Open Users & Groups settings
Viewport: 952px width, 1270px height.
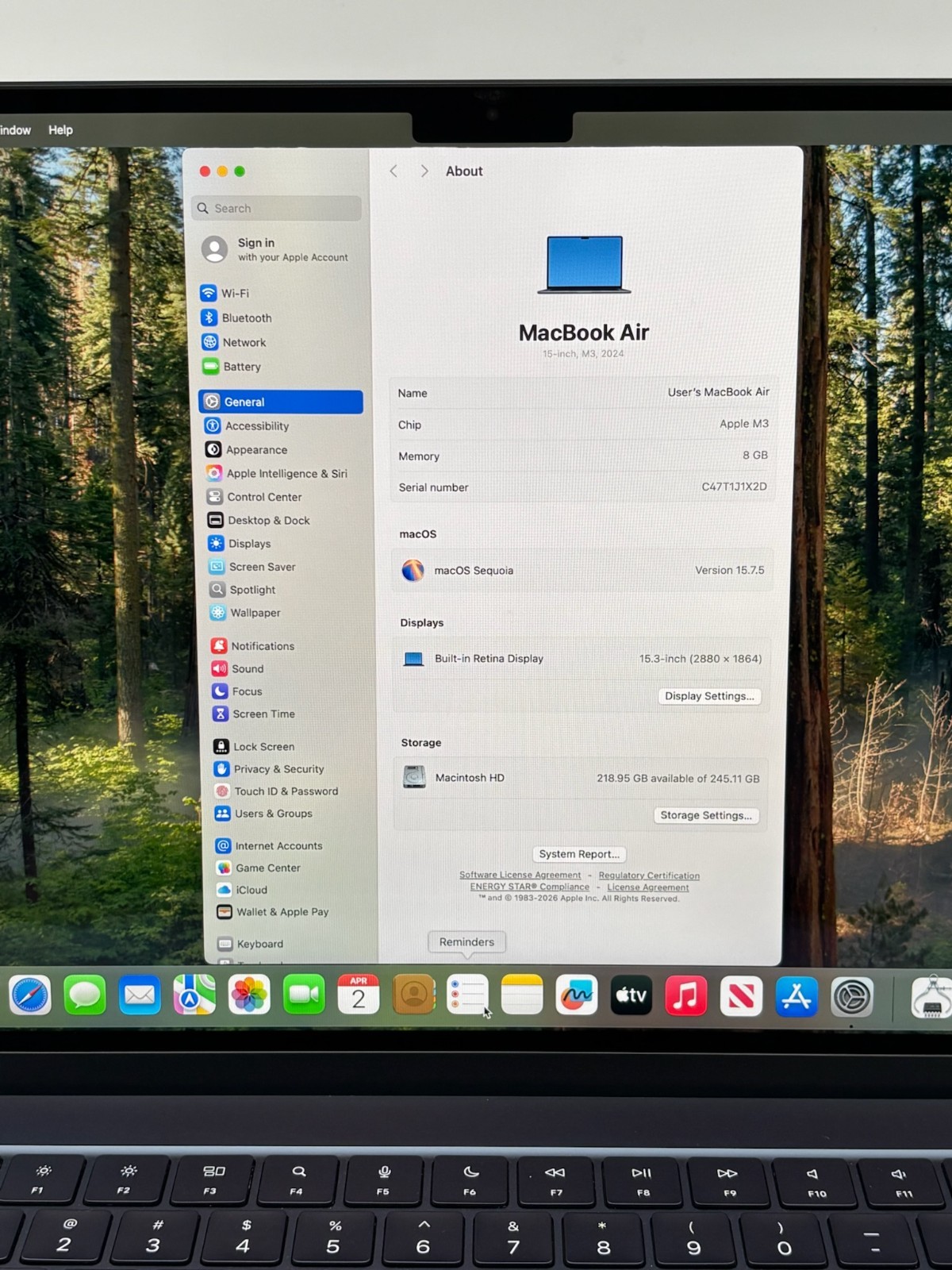[x=264, y=814]
